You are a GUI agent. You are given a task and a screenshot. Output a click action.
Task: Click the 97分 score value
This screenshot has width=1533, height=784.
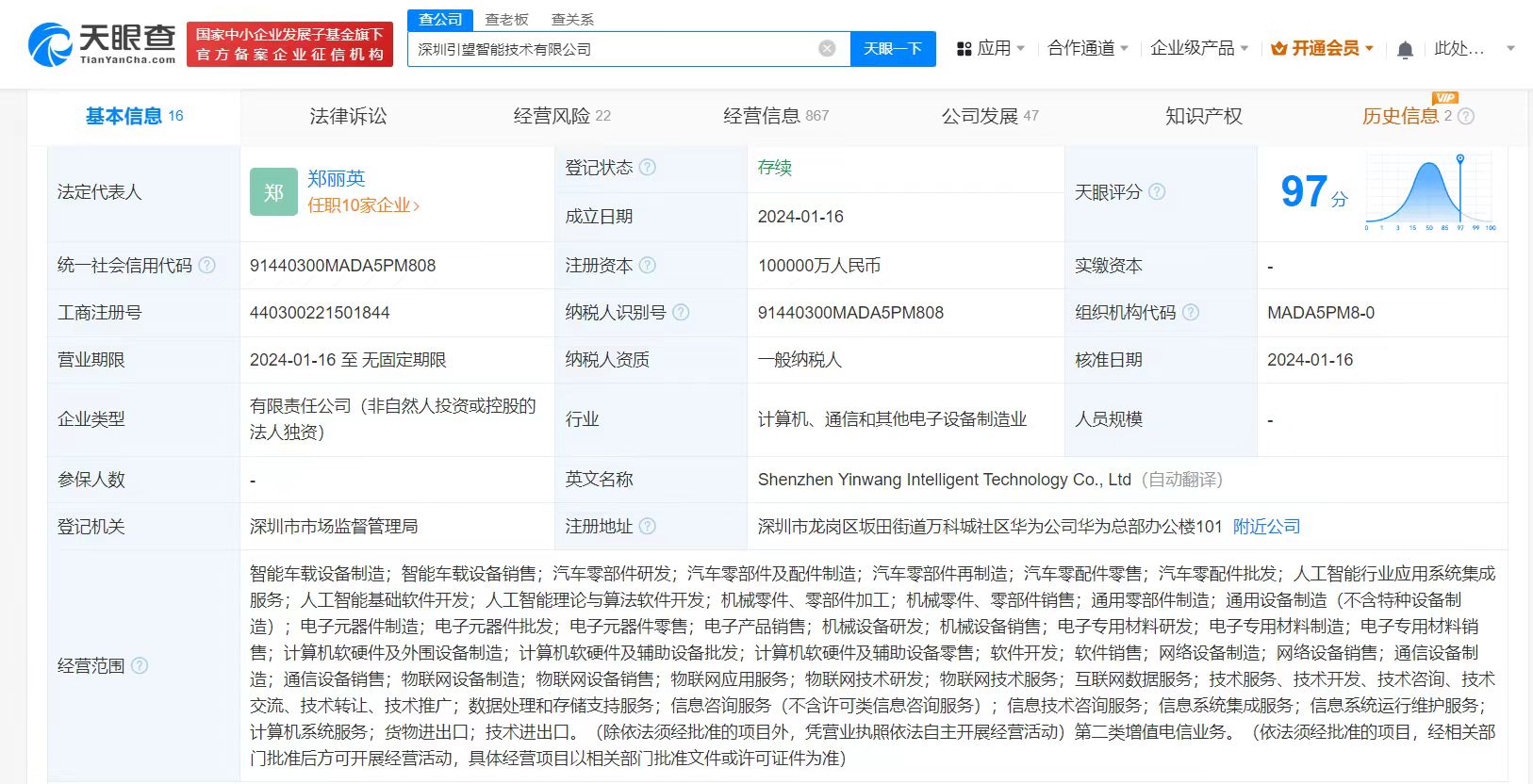pyautogui.click(x=1314, y=192)
